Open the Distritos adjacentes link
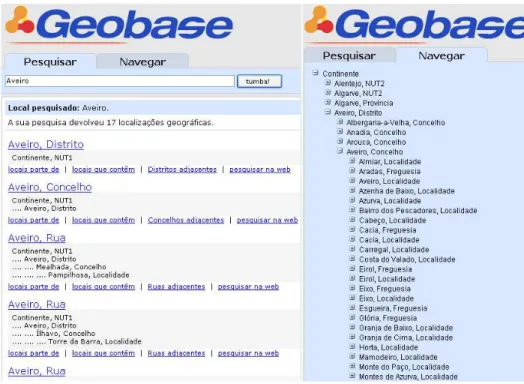Viewport: 524px width, 384px height. 182,169
